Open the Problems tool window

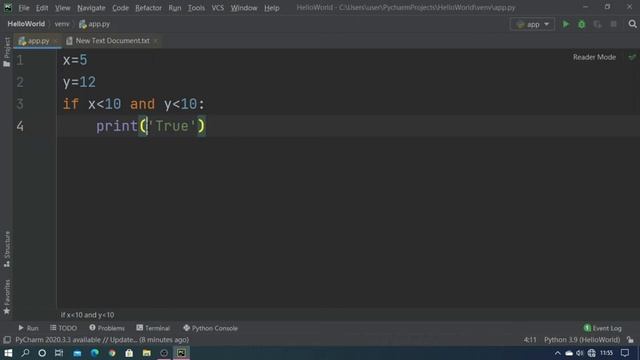[107, 328]
